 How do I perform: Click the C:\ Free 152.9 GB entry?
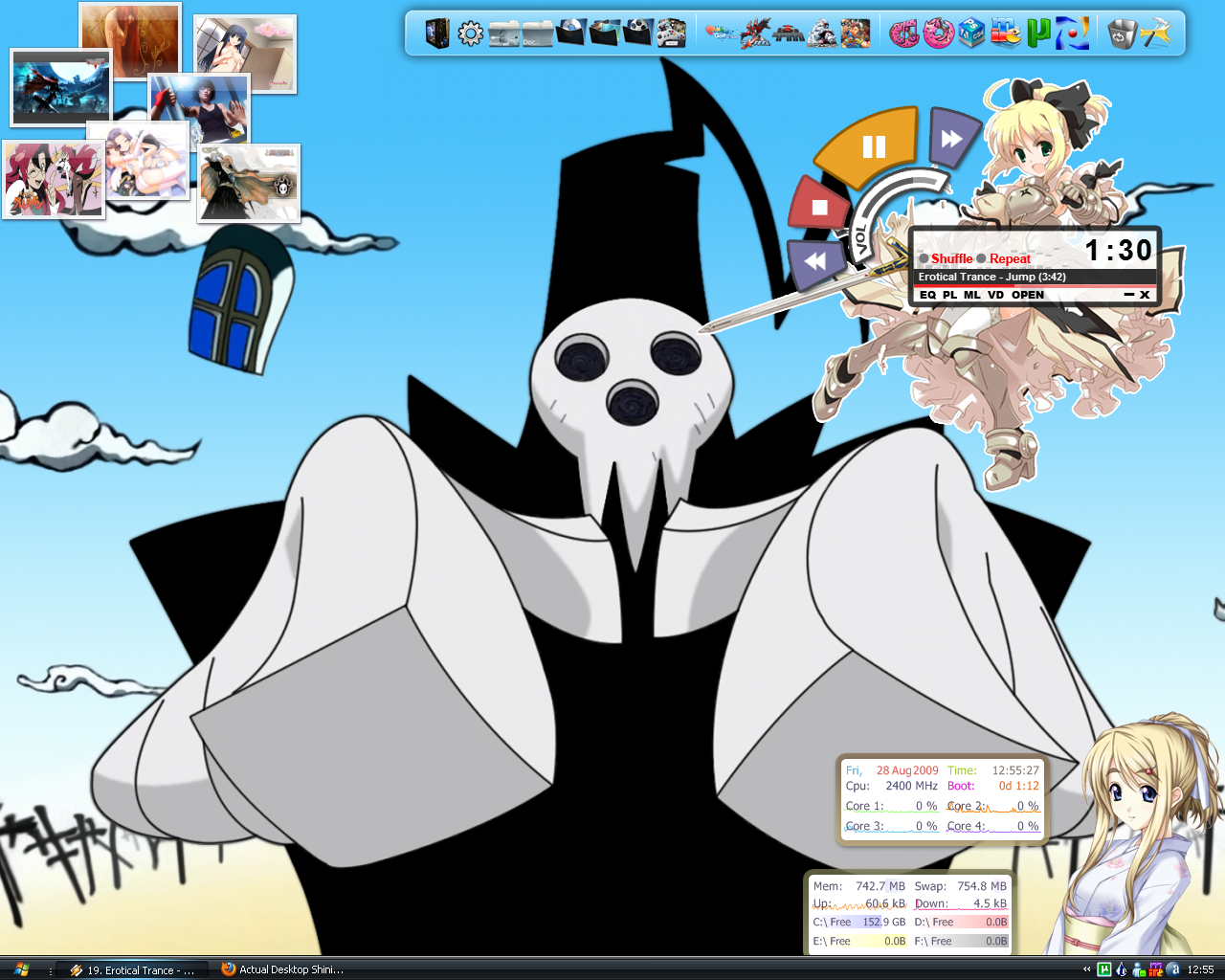click(858, 922)
